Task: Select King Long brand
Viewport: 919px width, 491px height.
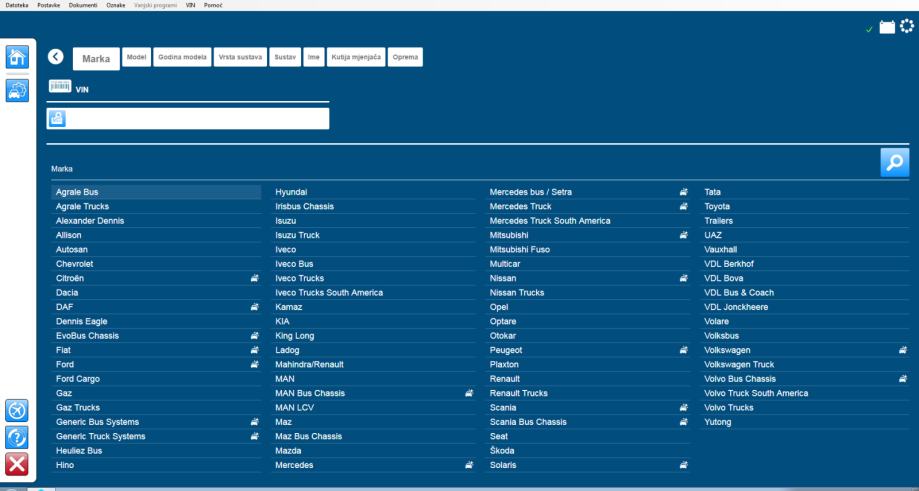Action: 374,336
